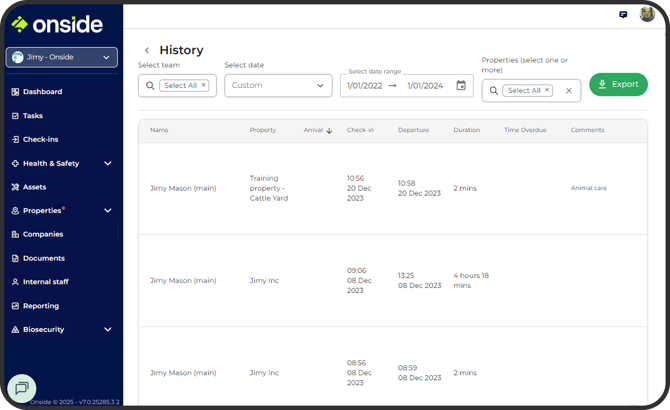Image resolution: width=670 pixels, height=410 pixels.
Task: Remove Select All chip from team filter
Action: [204, 85]
